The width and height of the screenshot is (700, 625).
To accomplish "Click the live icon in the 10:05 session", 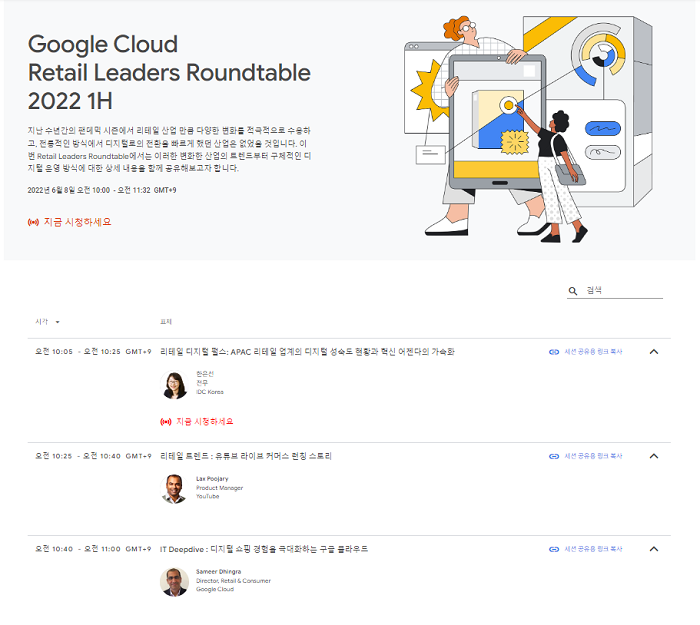I will point(166,422).
